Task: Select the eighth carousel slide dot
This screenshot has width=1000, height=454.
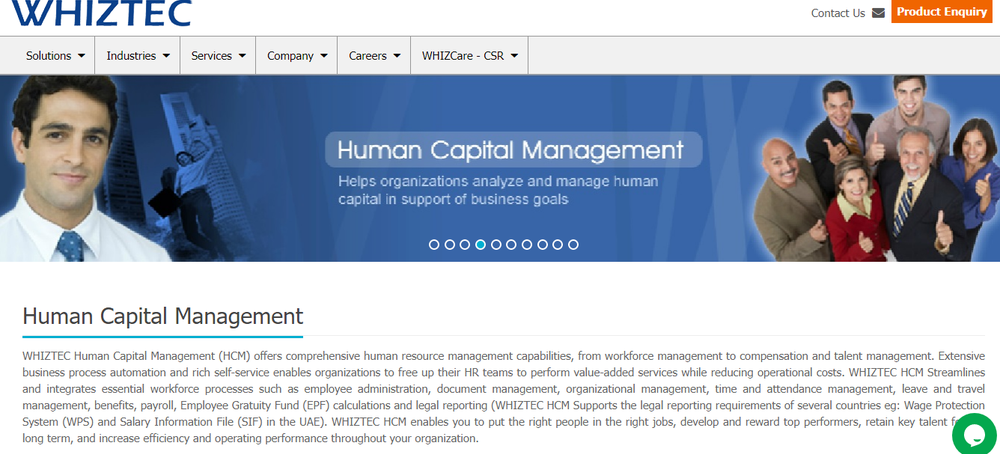Action: coord(543,244)
